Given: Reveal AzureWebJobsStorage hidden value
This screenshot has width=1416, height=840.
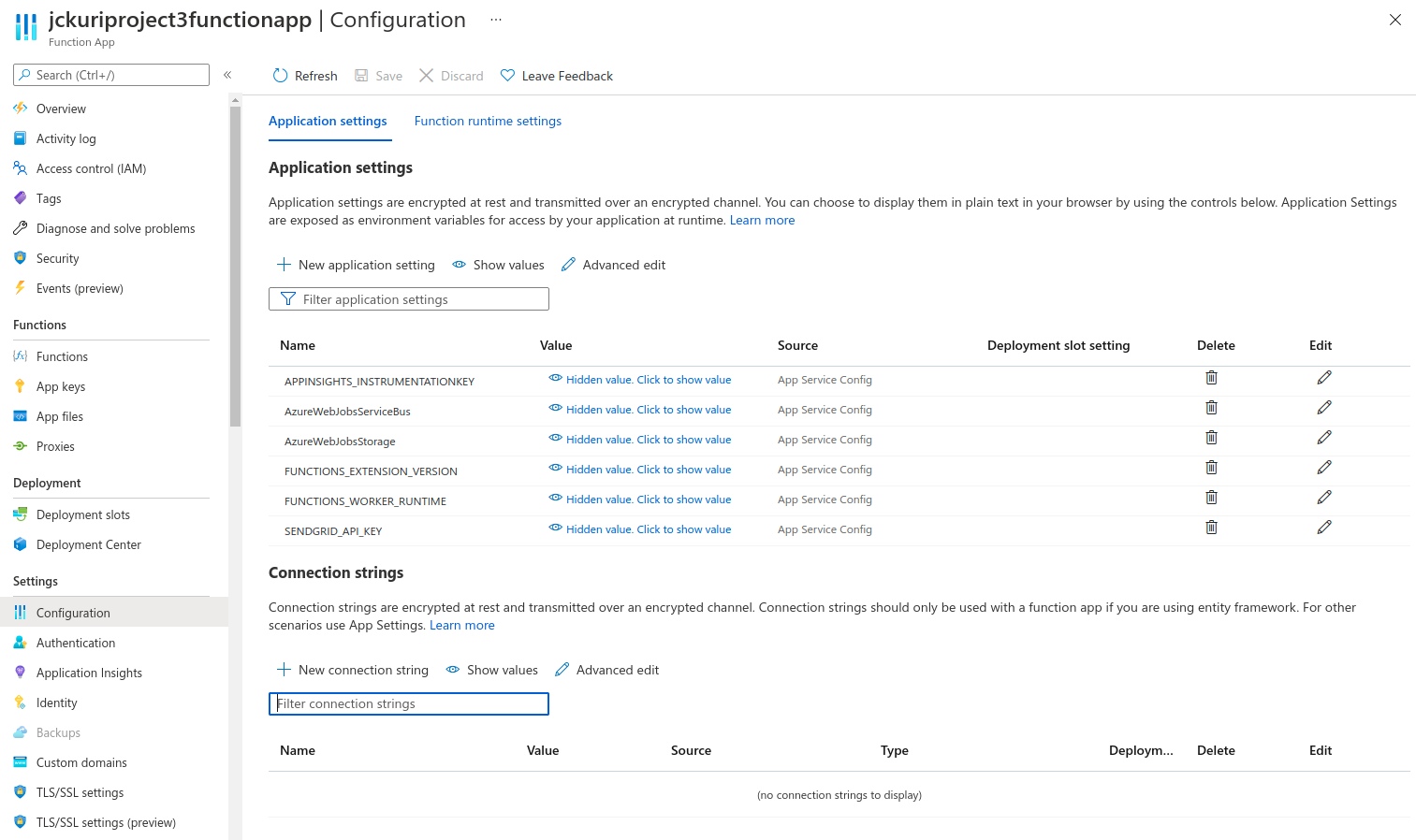Looking at the screenshot, I should coord(640,440).
